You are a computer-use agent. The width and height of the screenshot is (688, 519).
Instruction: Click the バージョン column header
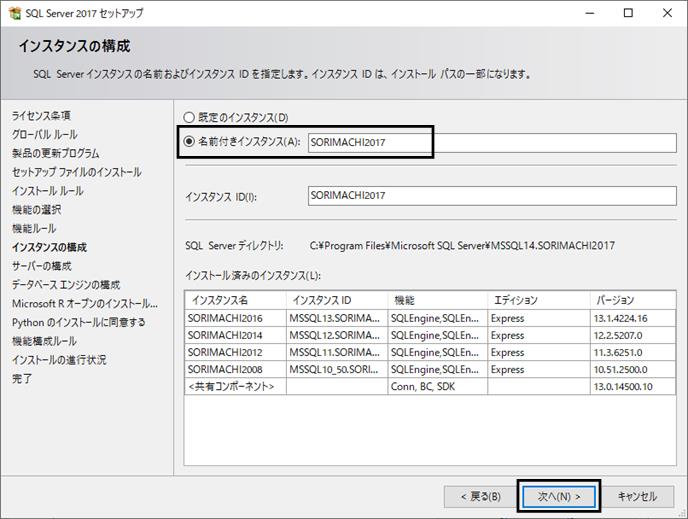633,300
